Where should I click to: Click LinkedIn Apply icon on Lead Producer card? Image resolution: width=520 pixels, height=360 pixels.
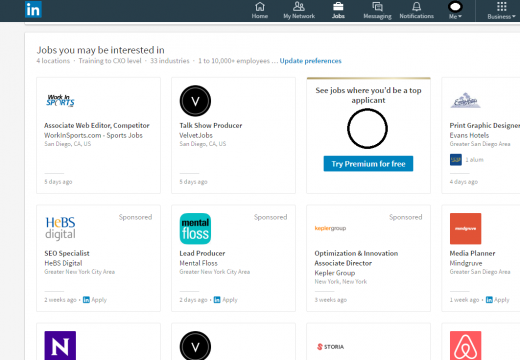coord(217,300)
